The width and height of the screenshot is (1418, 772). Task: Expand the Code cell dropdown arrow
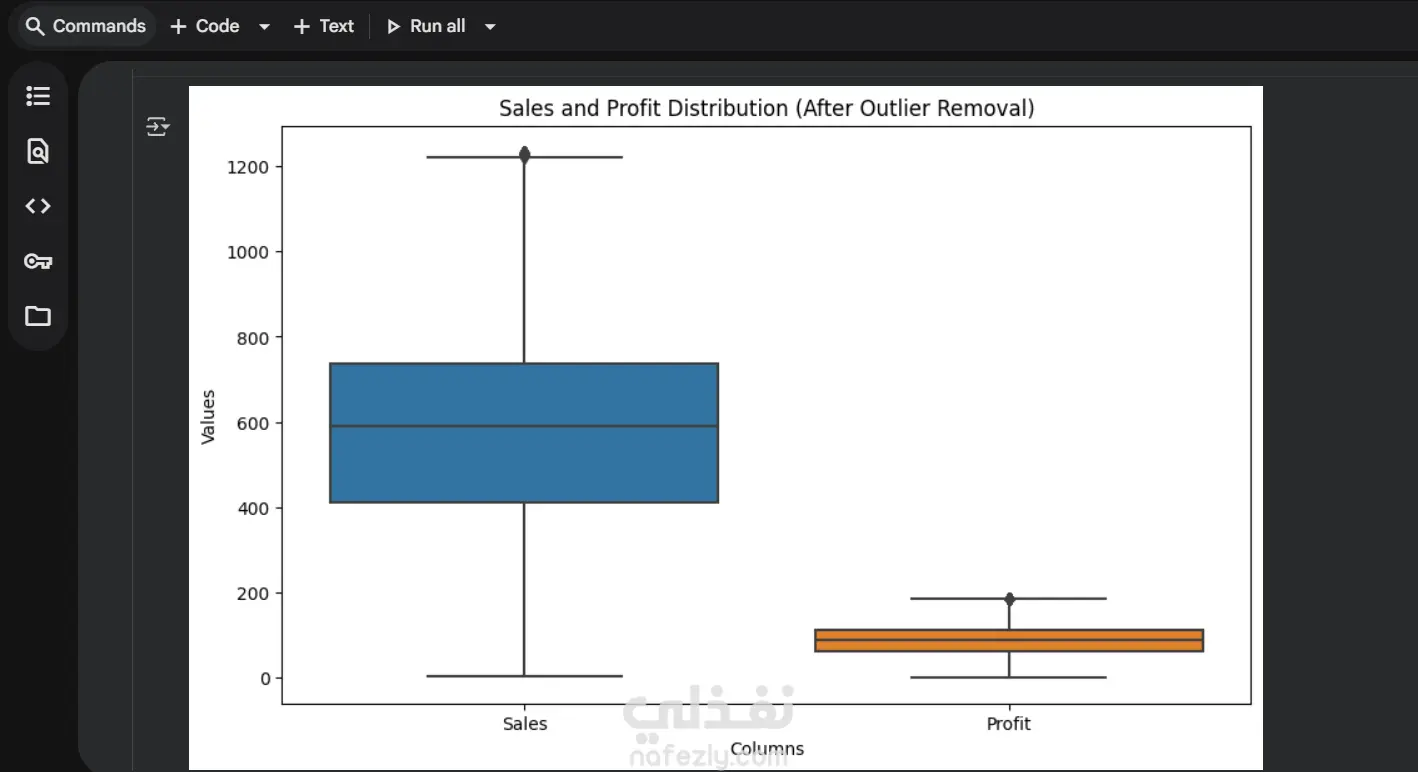(264, 27)
